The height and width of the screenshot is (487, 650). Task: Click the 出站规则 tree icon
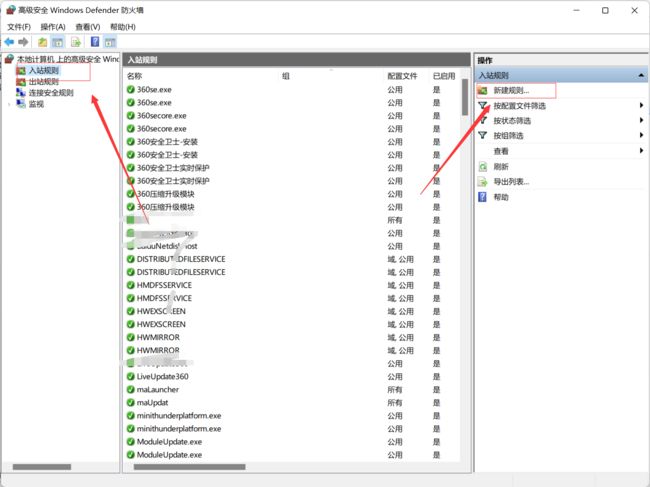(x=21, y=82)
